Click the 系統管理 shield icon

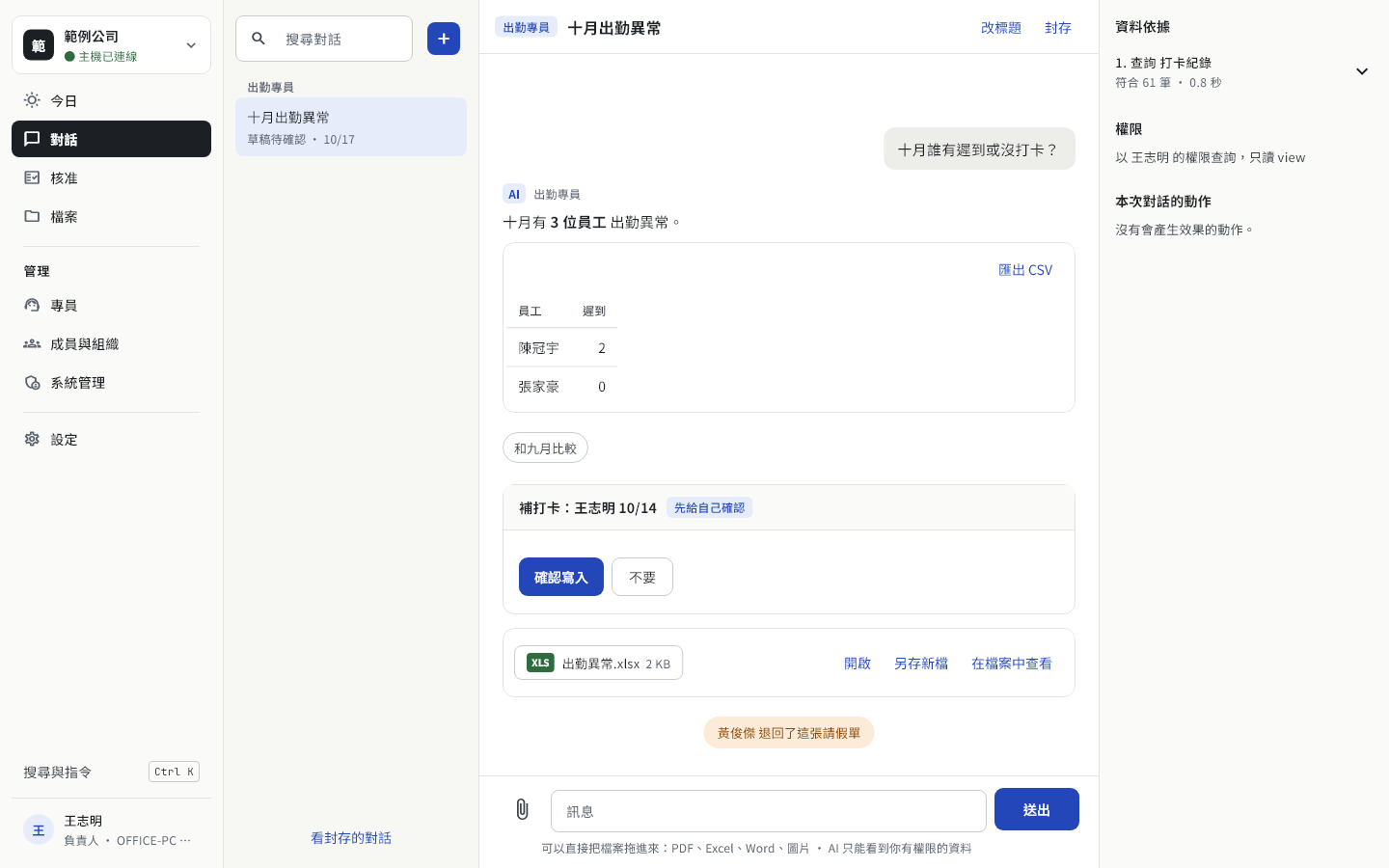32,382
